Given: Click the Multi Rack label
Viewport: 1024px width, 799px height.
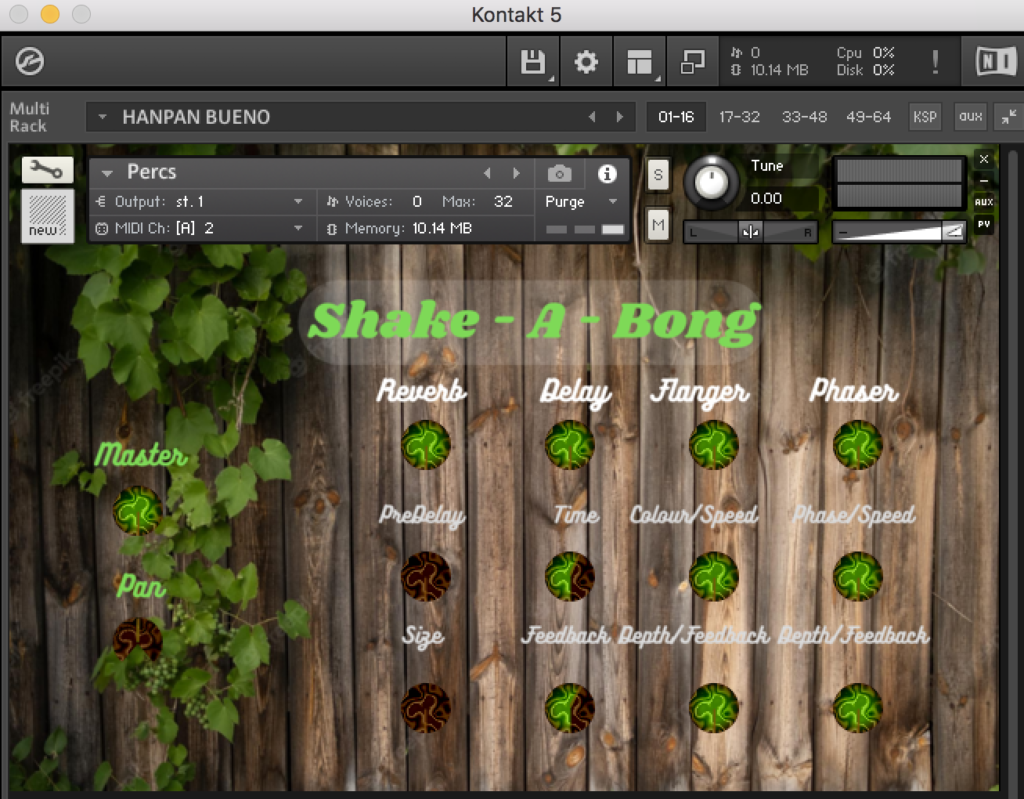Looking at the screenshot, I should [x=29, y=117].
